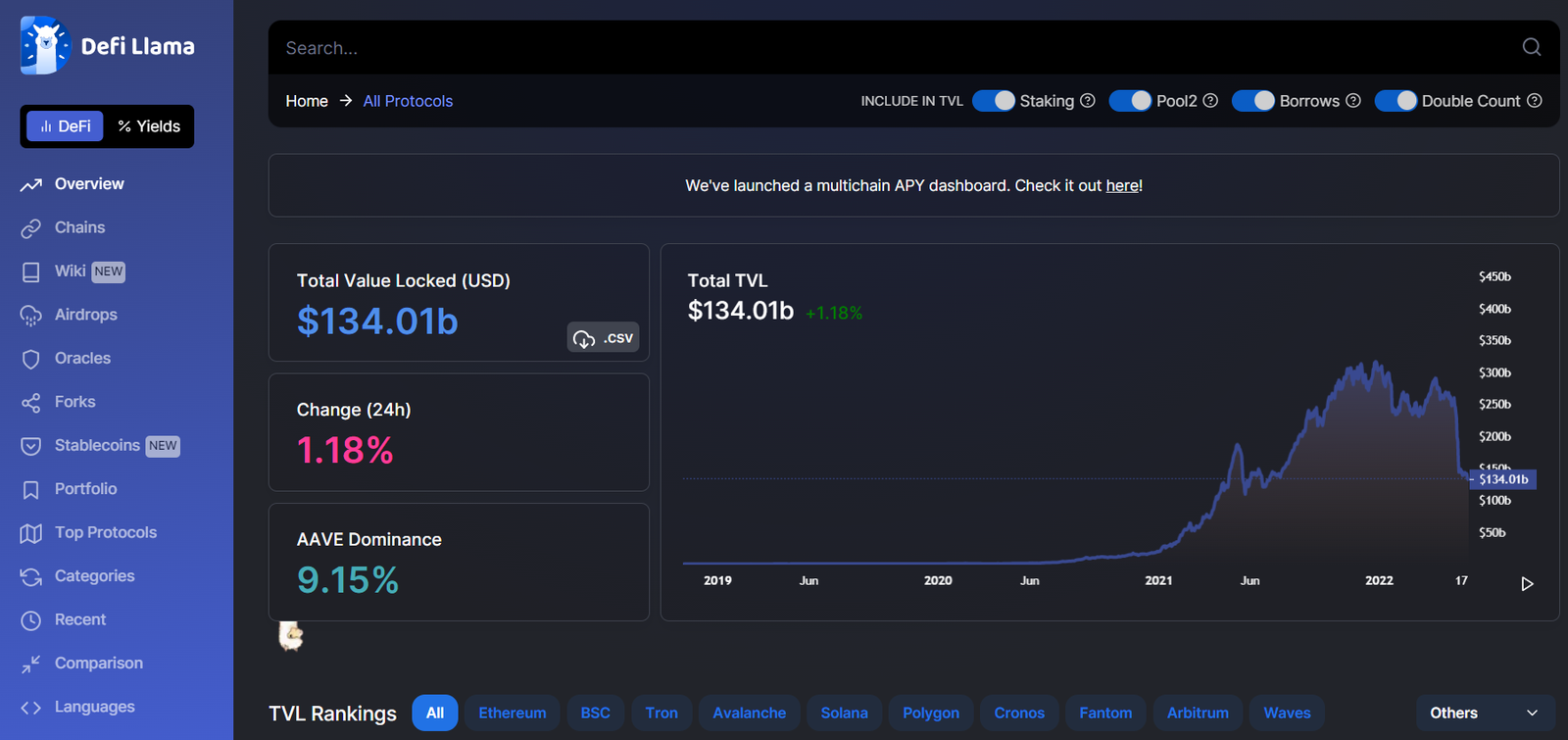Screen dimensions: 1568x740
Task: Select the Fantom chain filter
Action: [x=1105, y=713]
